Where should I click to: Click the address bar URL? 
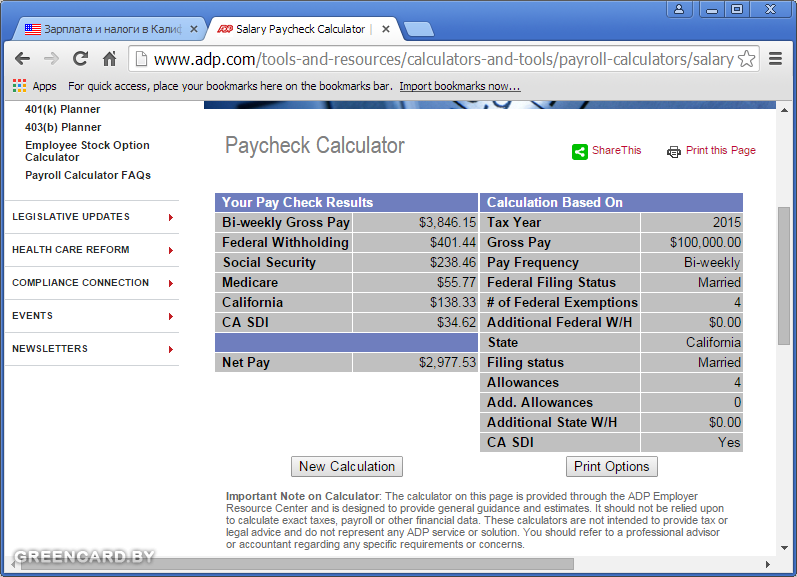coord(443,59)
